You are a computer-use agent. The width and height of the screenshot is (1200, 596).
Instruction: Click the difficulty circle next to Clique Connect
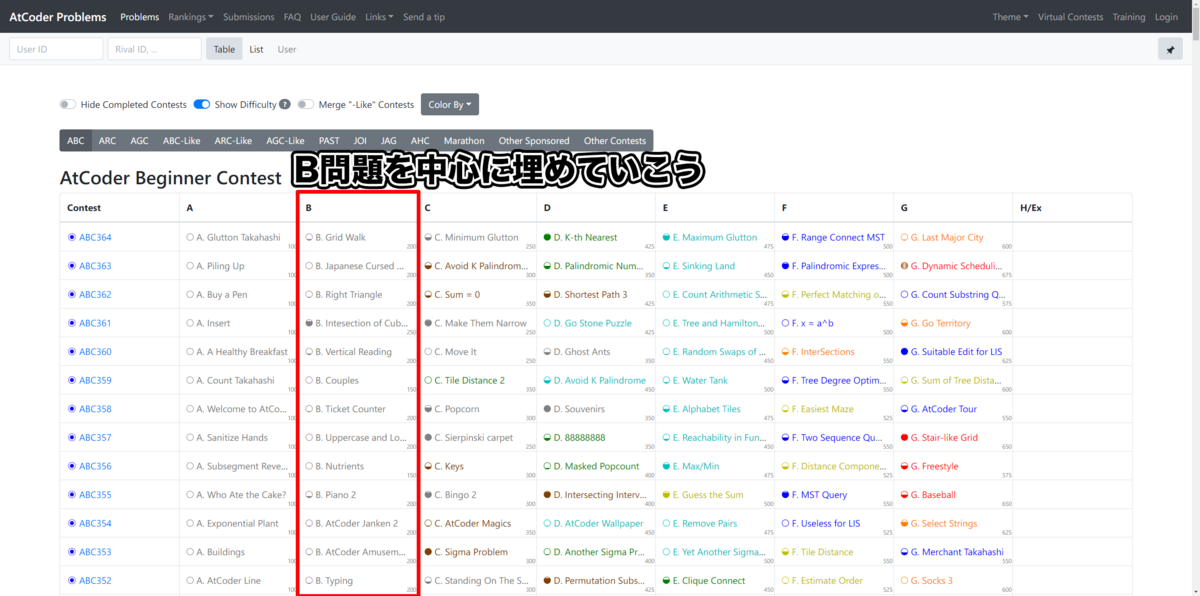click(666, 581)
